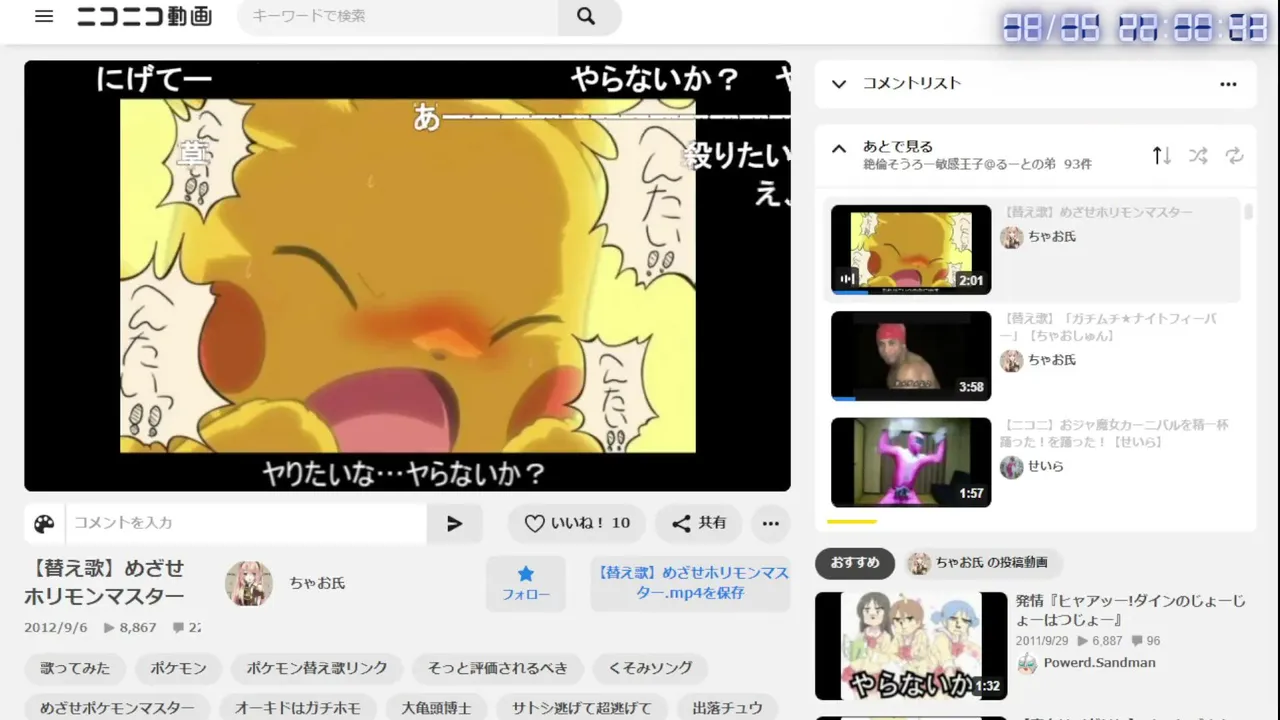The height and width of the screenshot is (720, 1280).
Task: Select the 出落チュウ tag
Action: tap(727, 708)
